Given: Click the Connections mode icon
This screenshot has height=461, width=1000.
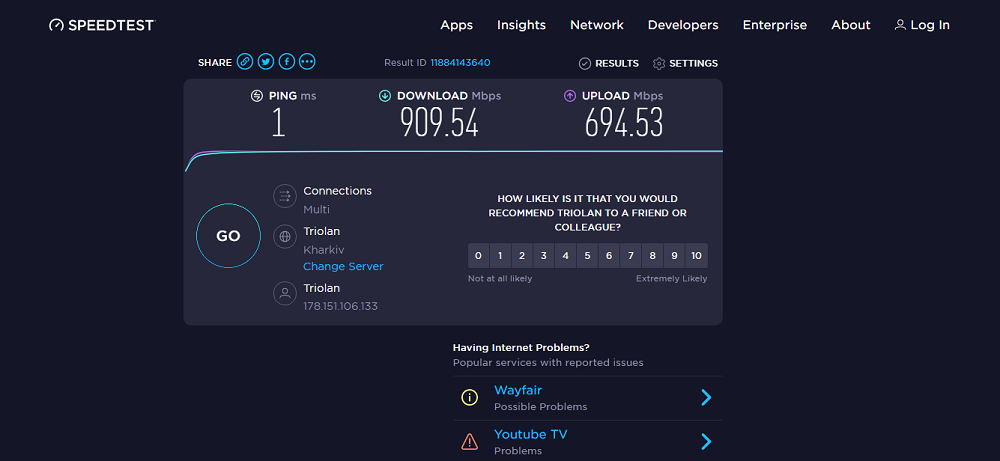Looking at the screenshot, I should 285,196.
